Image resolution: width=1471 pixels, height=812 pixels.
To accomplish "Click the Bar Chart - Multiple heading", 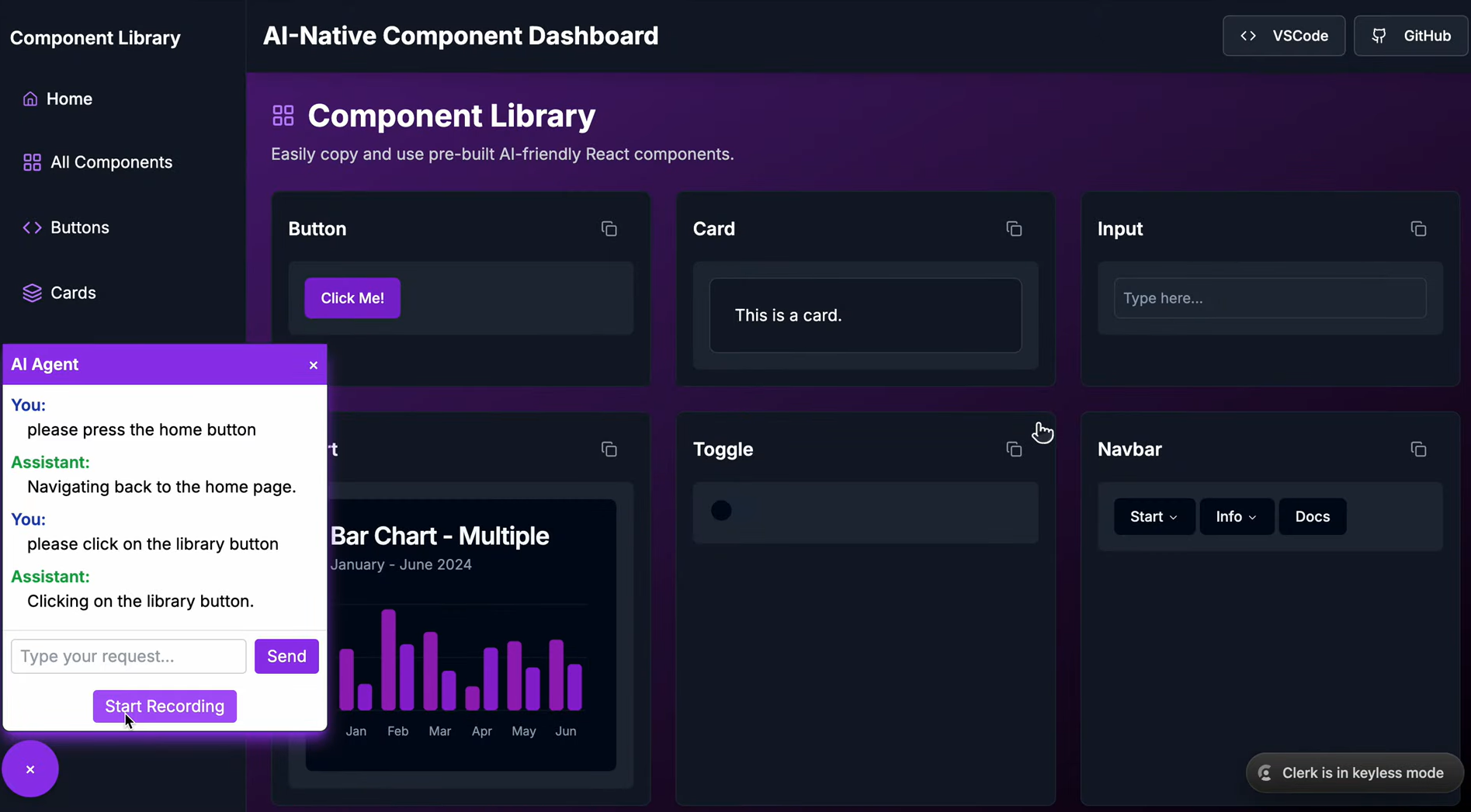I will coord(440,536).
